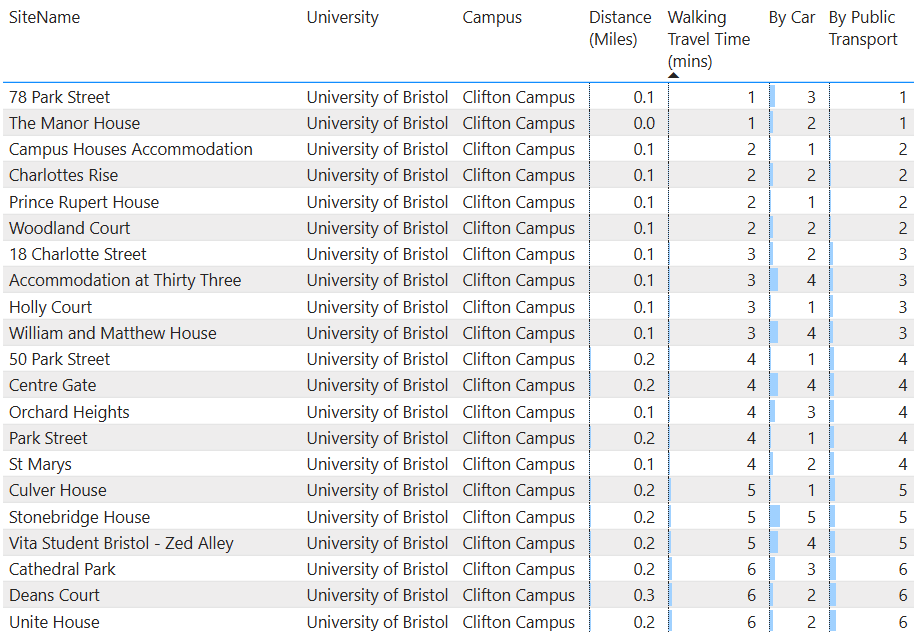Click By Car value 5 for Stonebridge House
This screenshot has height=632, width=922.
(x=811, y=517)
